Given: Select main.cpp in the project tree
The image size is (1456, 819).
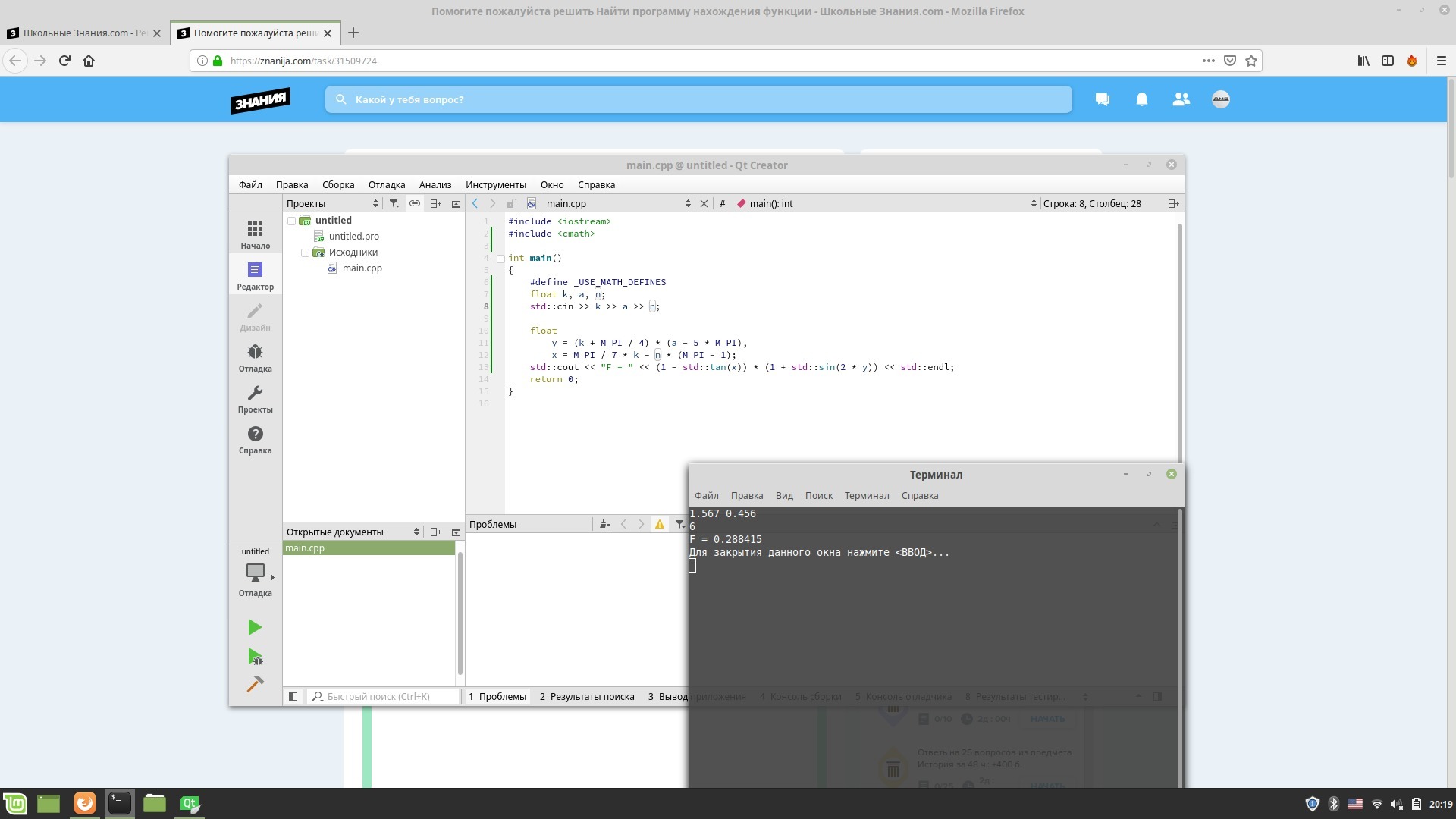Looking at the screenshot, I should click(x=362, y=268).
